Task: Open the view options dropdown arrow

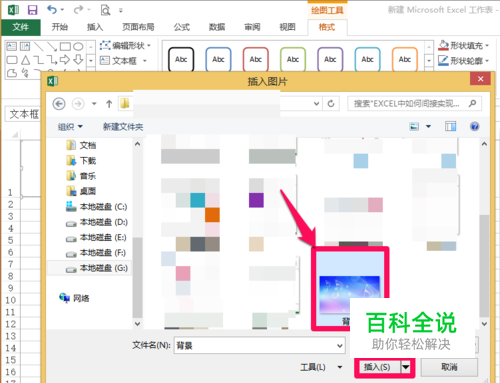Action: pos(429,126)
